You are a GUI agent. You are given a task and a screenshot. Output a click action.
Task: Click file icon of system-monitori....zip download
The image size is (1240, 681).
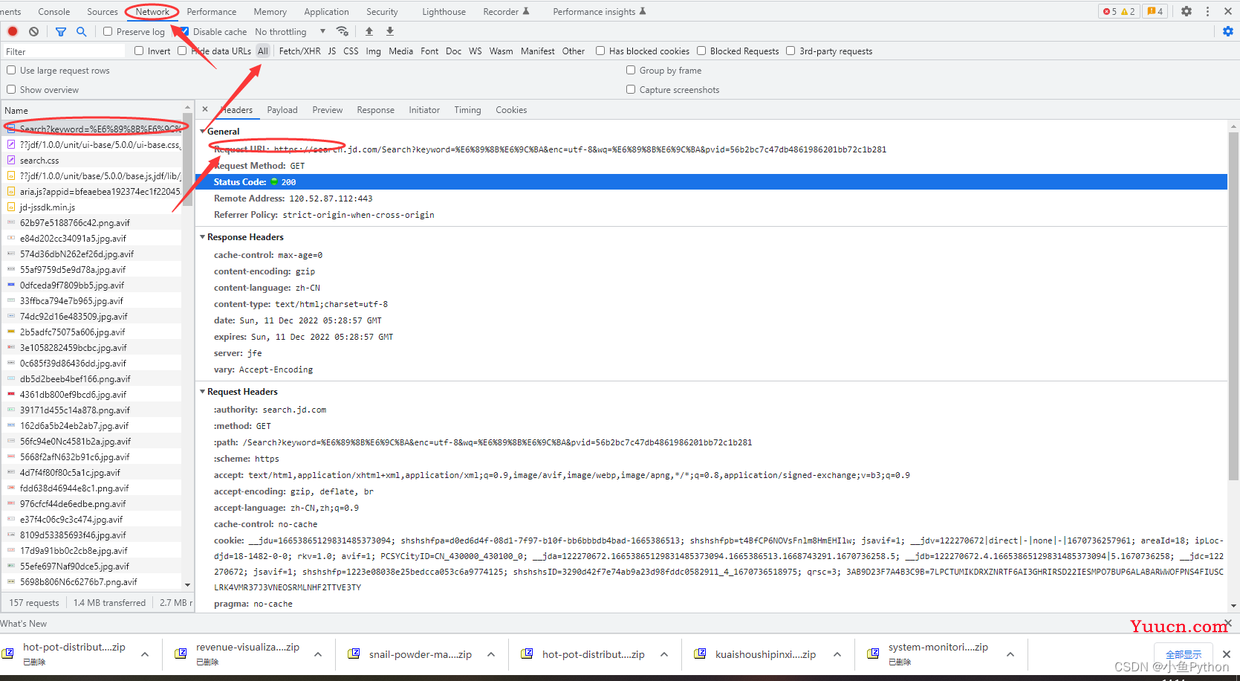click(x=873, y=654)
